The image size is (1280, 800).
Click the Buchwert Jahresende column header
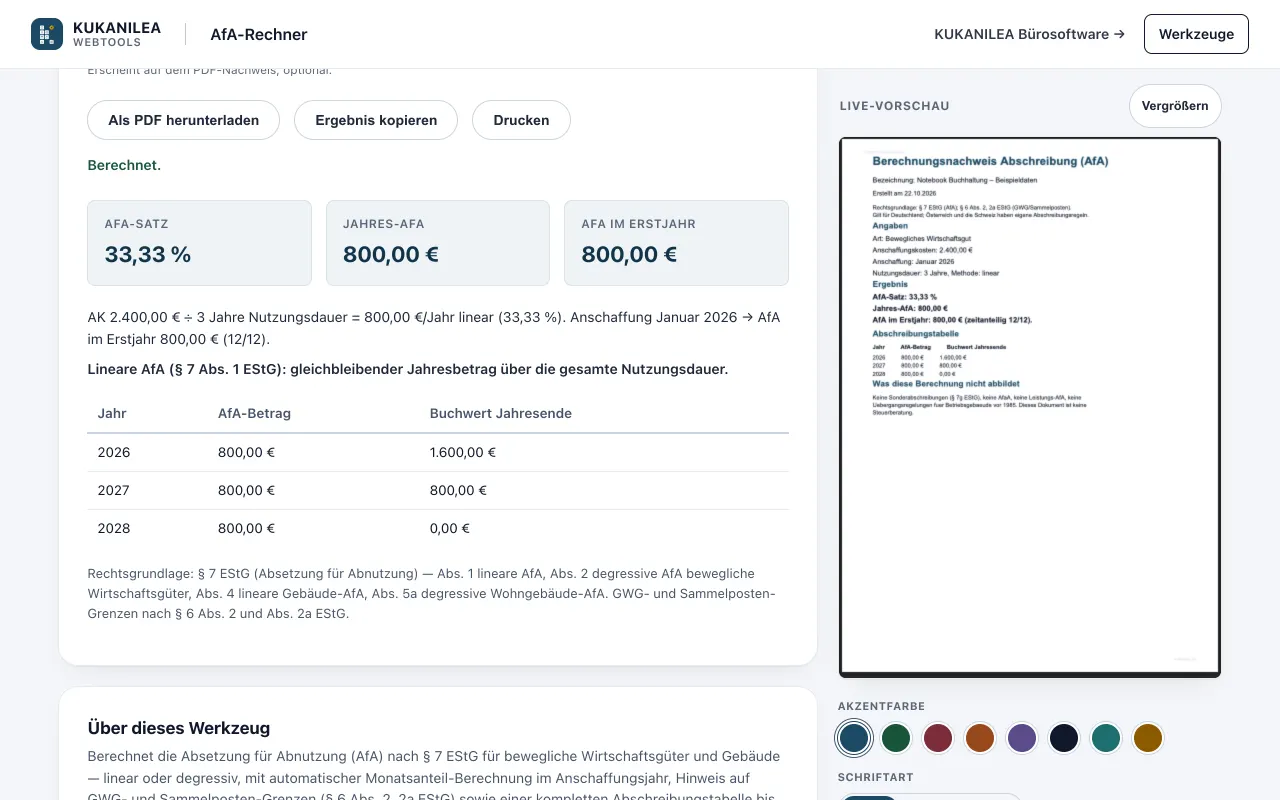pos(501,413)
